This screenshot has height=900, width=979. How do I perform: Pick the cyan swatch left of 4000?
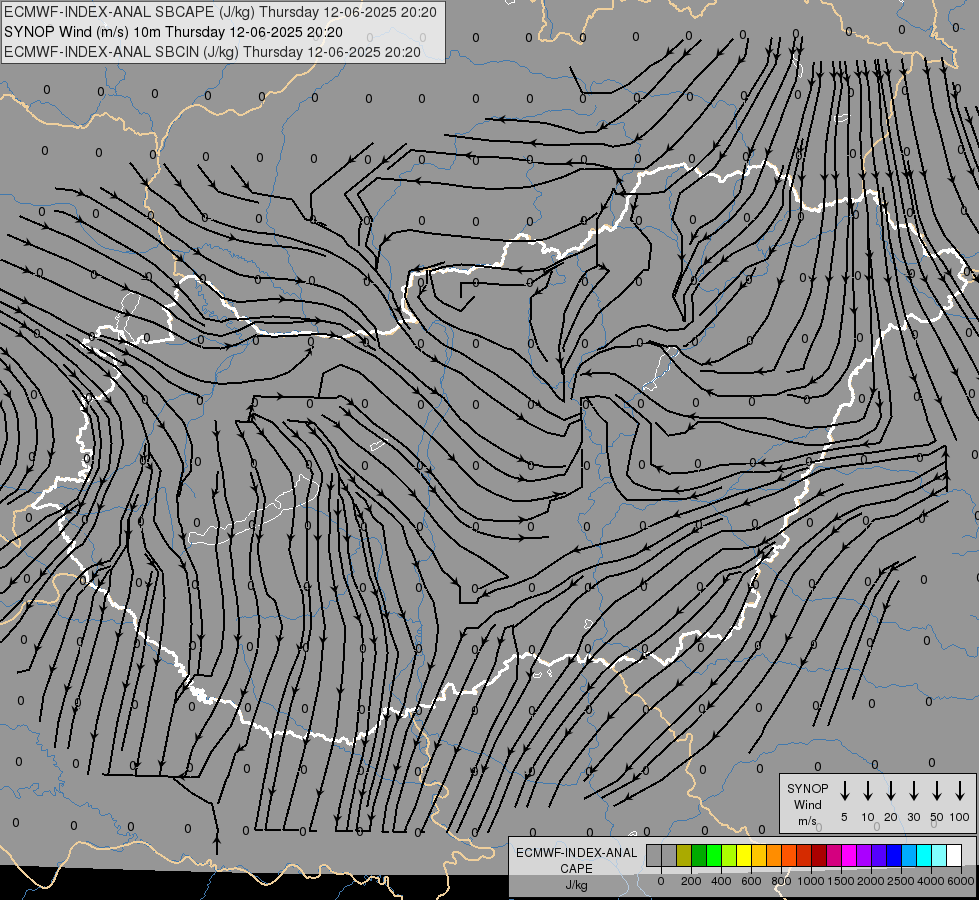(x=924, y=855)
